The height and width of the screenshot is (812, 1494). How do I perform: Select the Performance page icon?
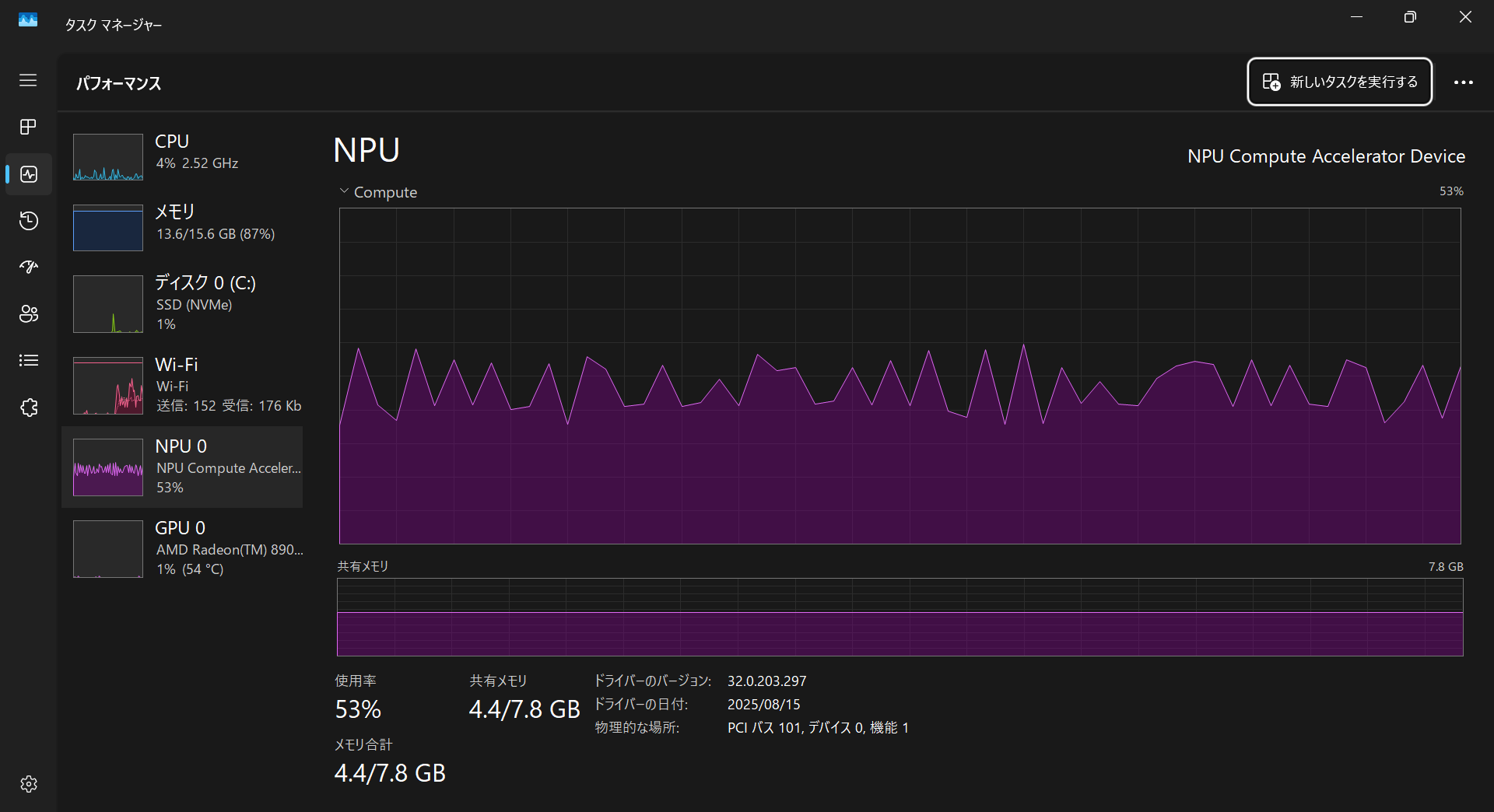point(28,173)
